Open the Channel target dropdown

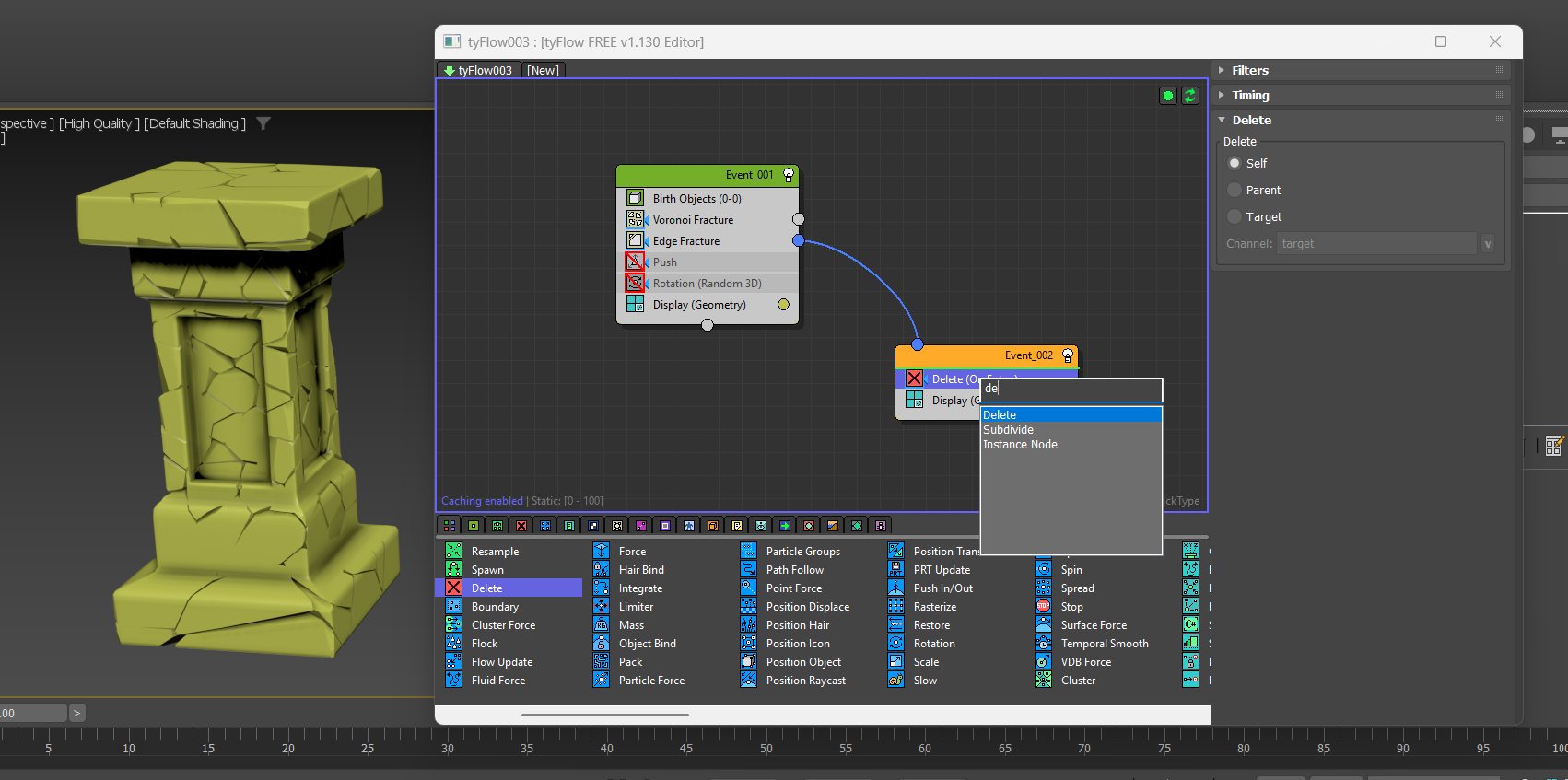click(1487, 243)
